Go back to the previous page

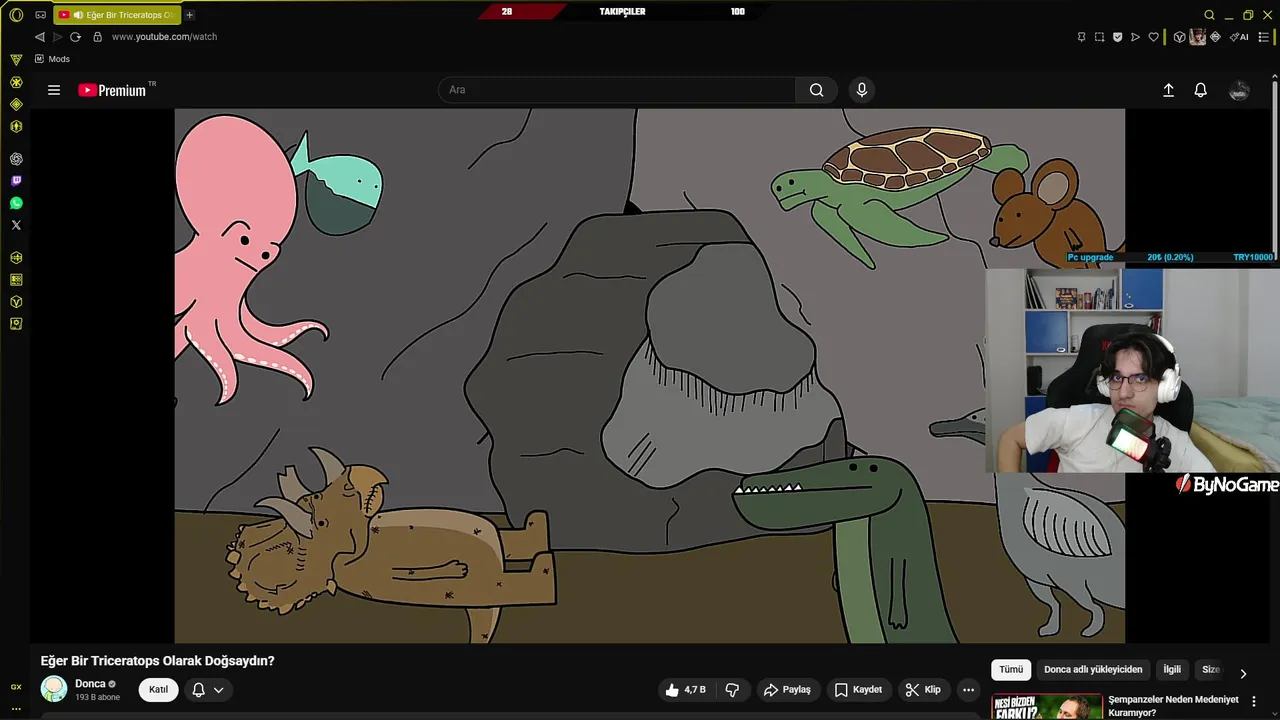click(40, 37)
